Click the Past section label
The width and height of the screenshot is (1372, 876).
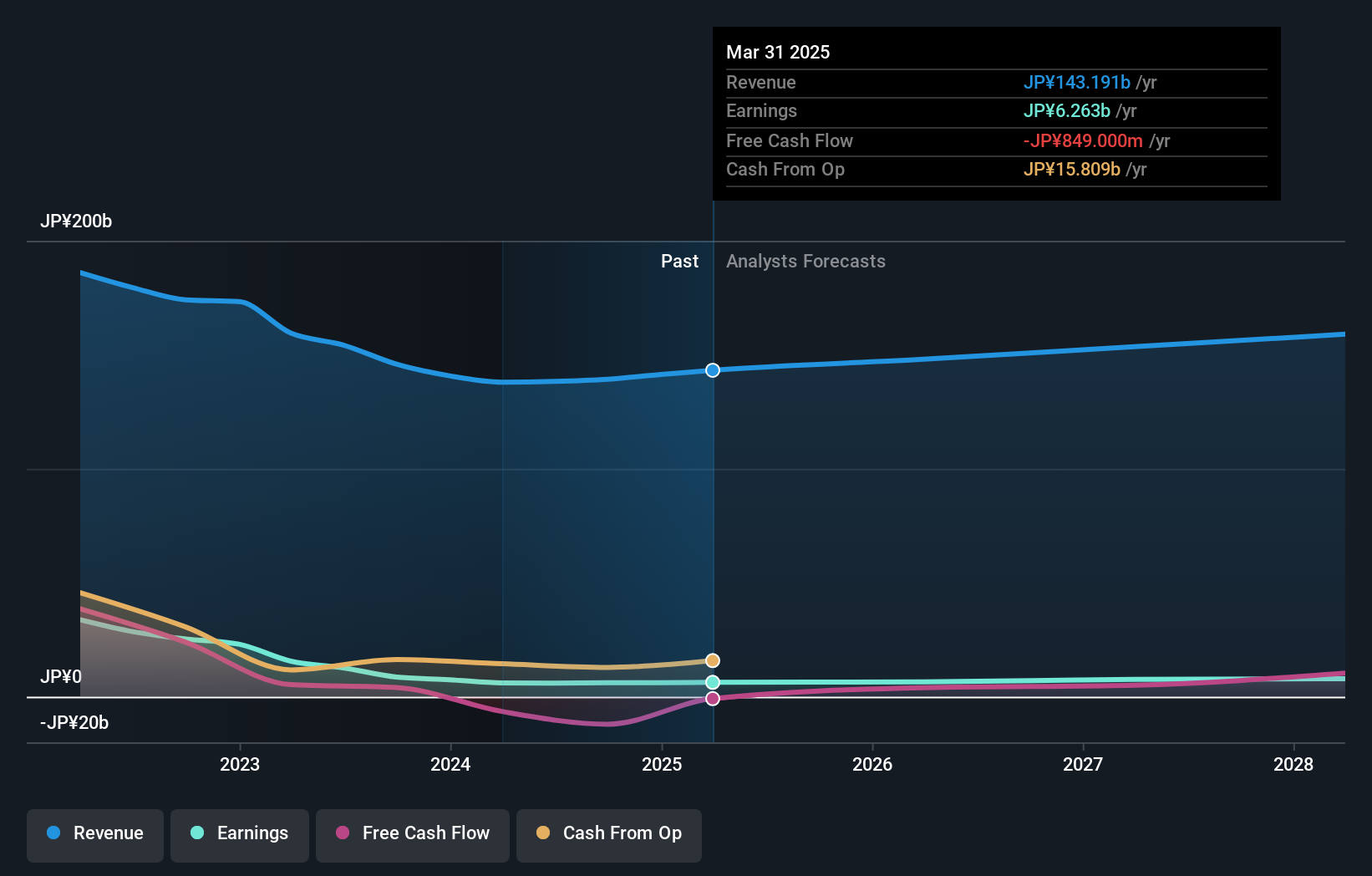click(x=679, y=262)
